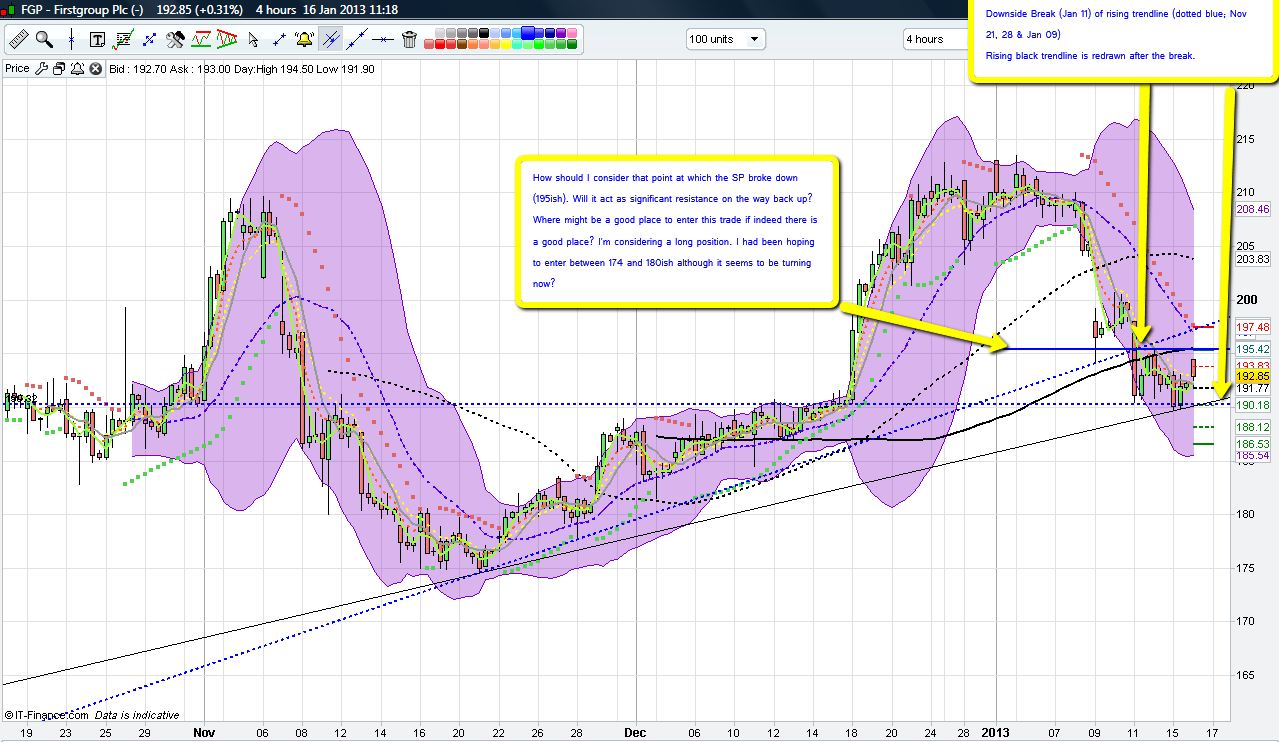Select the arrow pointer cursor tool
1279x742 pixels.
click(253, 40)
